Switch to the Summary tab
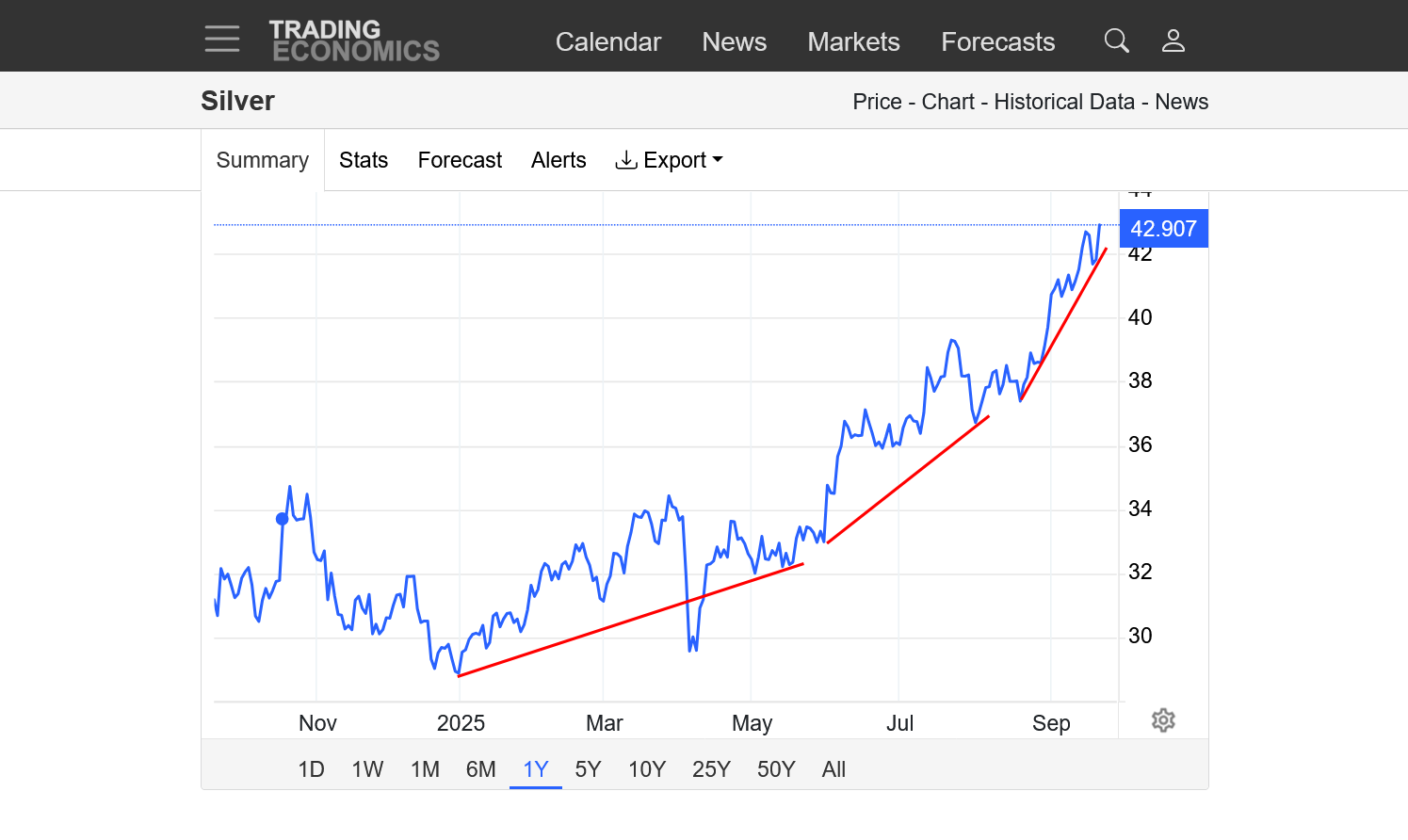 click(x=263, y=160)
